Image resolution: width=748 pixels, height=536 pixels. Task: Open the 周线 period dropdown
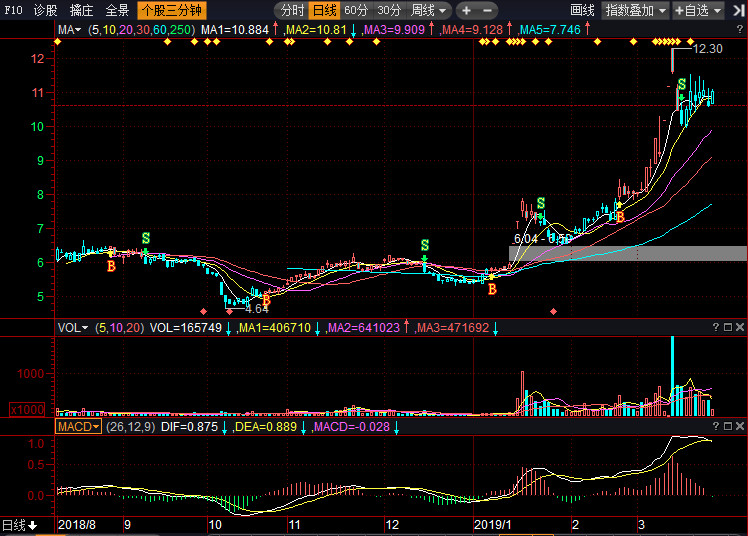click(x=428, y=10)
